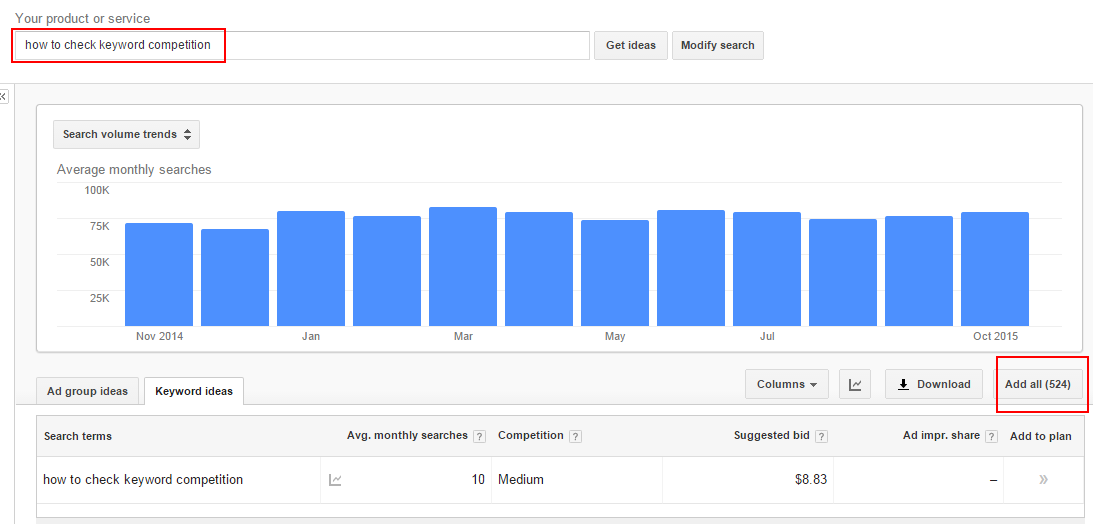Sort by the Search terms column header
1093x524 pixels.
78,436
